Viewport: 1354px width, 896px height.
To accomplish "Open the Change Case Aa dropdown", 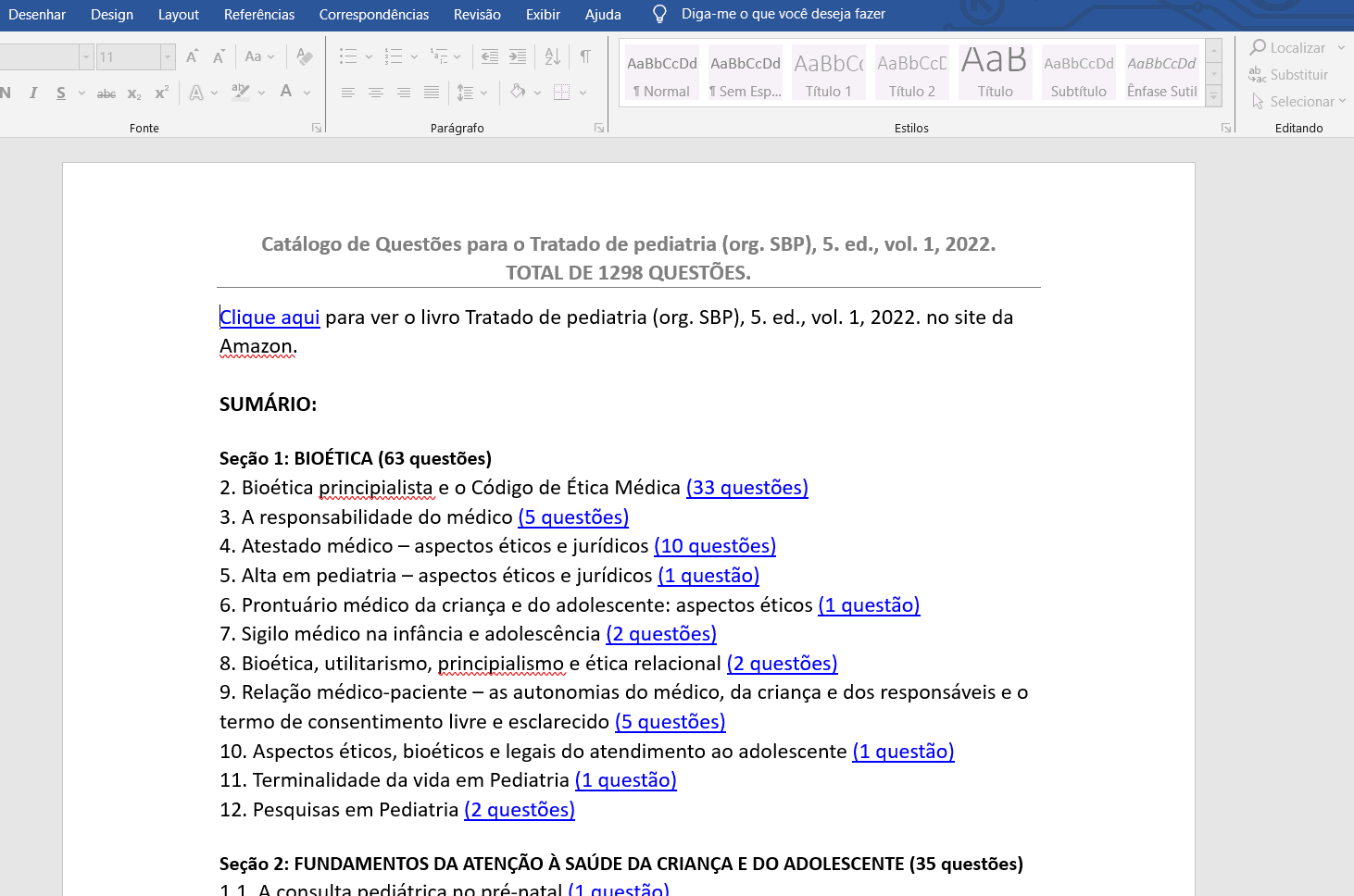I will pos(259,56).
